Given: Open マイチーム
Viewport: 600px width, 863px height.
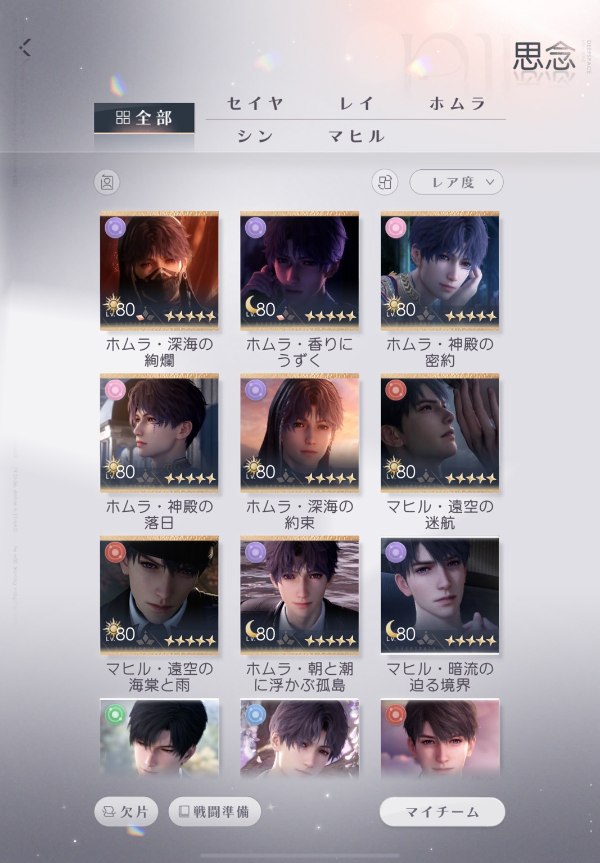Looking at the screenshot, I should 442,811.
